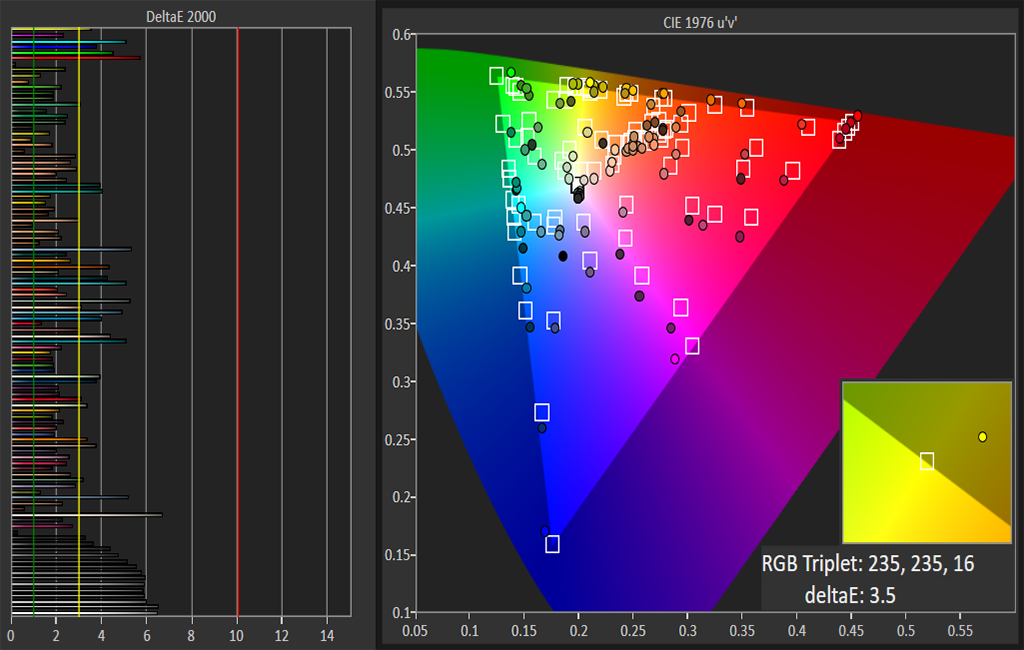Viewport: 1024px width, 650px height.
Task: Click the 0.55 label on the CIE horizontal axis
Action: 960,631
